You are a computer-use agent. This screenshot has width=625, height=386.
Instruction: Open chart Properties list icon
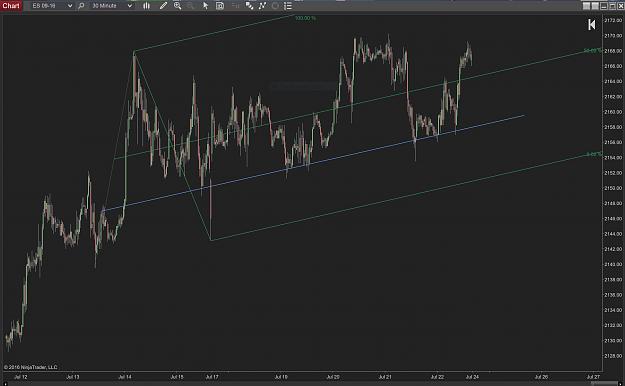[x=288, y=6]
